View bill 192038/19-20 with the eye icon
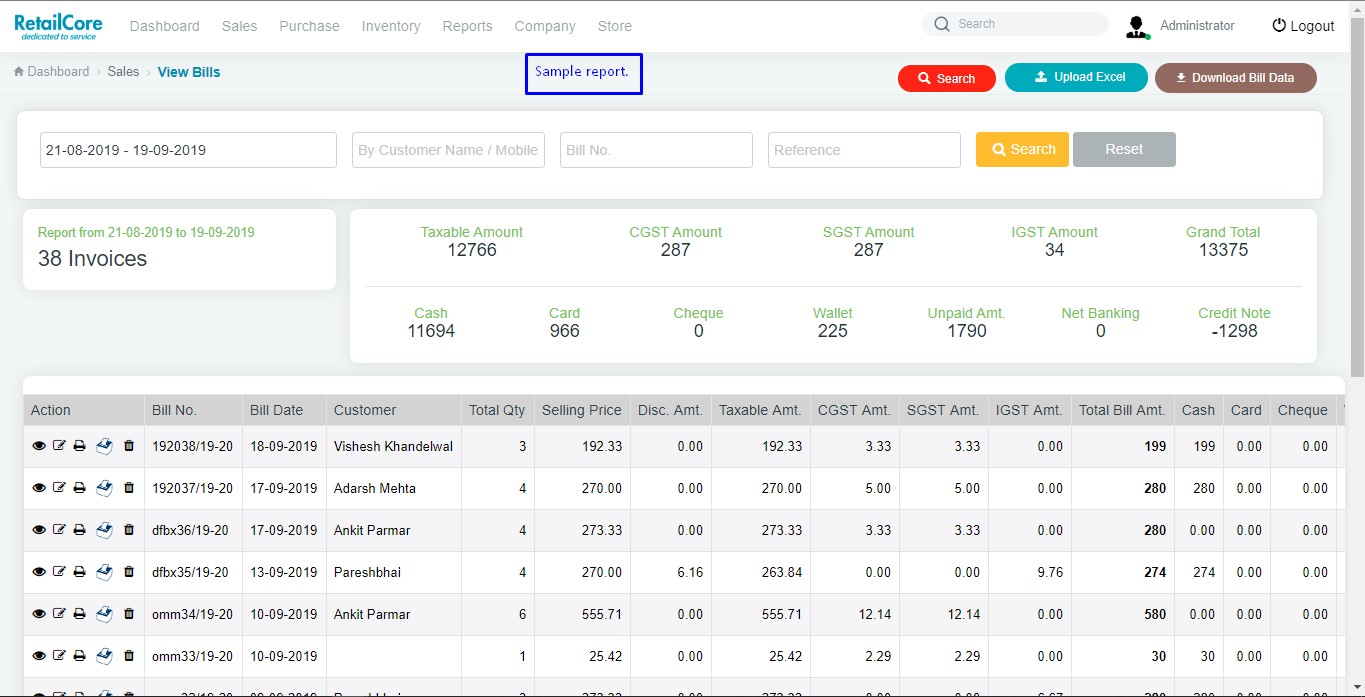The image size is (1365, 697). (39, 446)
